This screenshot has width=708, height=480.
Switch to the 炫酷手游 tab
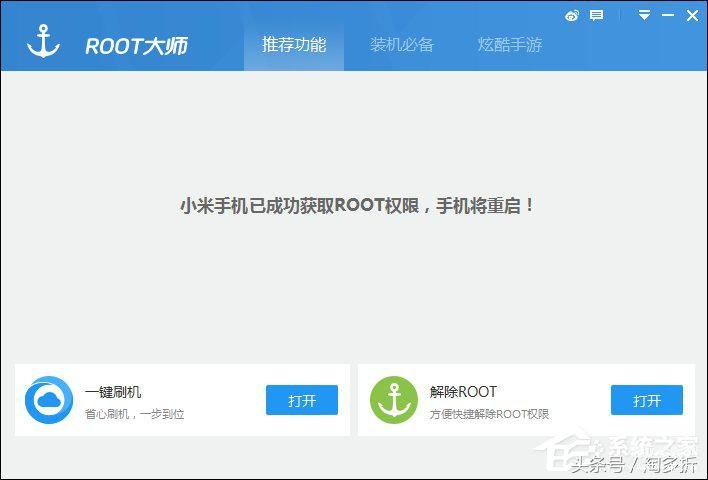coord(510,45)
